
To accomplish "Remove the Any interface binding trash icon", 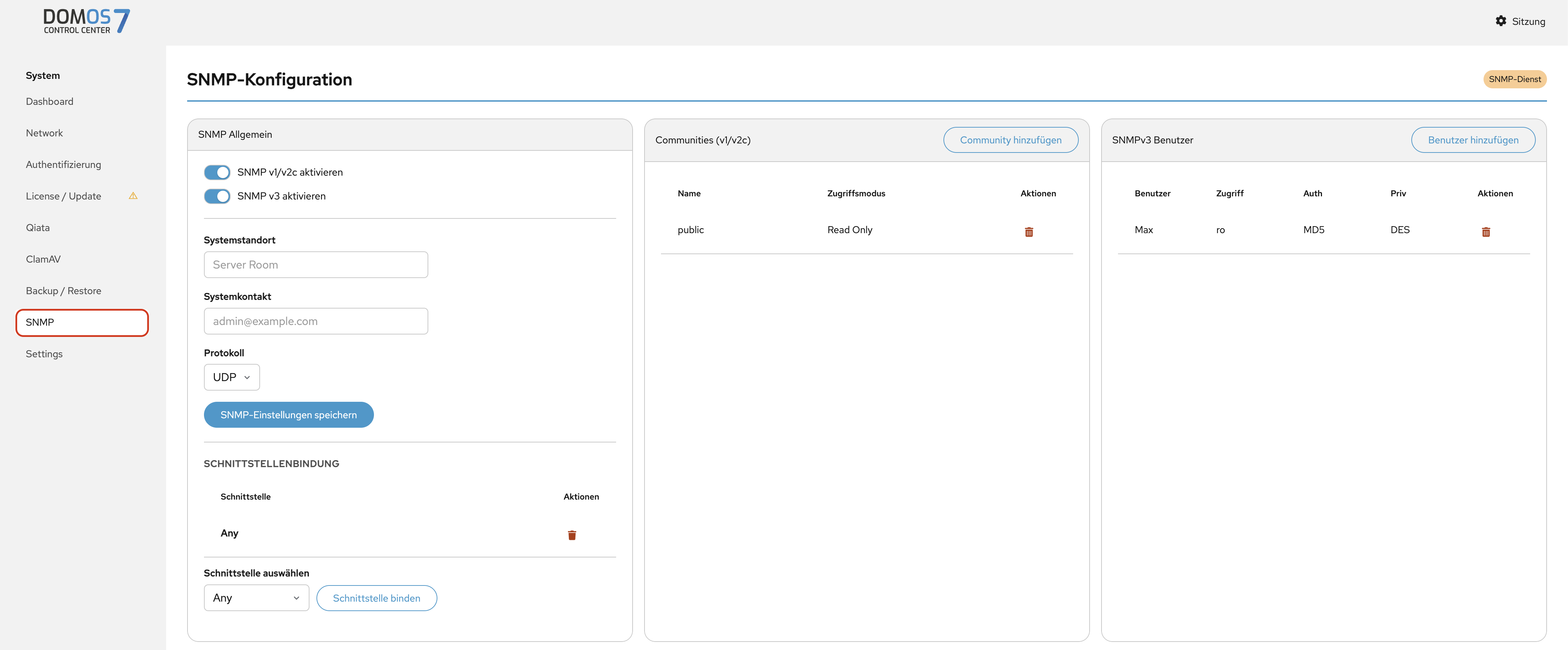I will click(x=572, y=535).
